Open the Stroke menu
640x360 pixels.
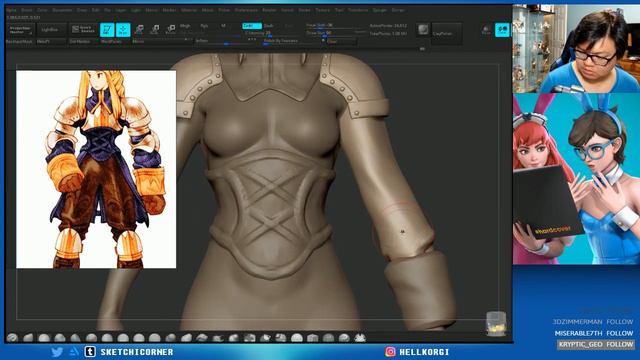(304, 10)
